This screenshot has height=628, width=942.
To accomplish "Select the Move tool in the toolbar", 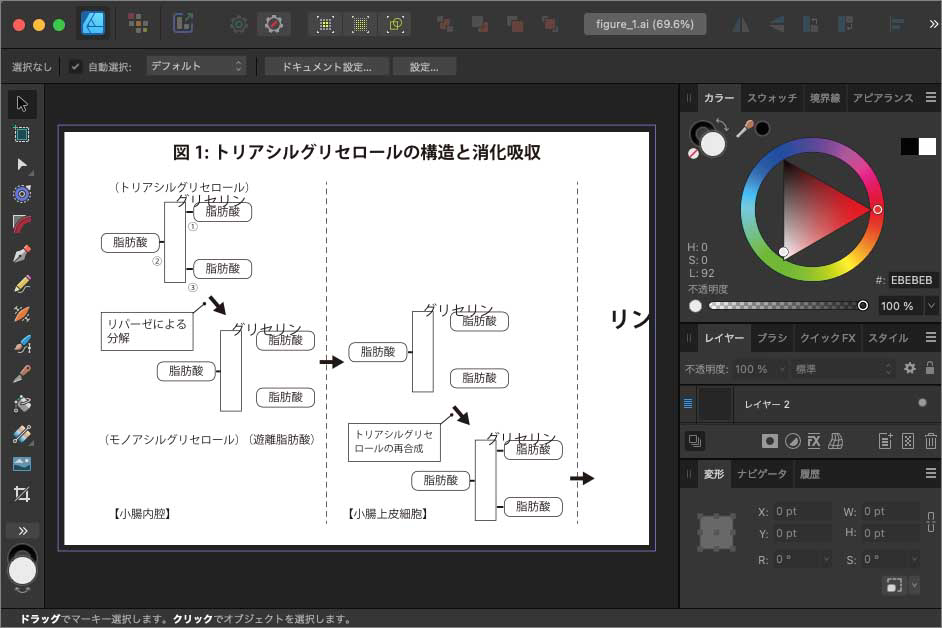I will point(22,103).
